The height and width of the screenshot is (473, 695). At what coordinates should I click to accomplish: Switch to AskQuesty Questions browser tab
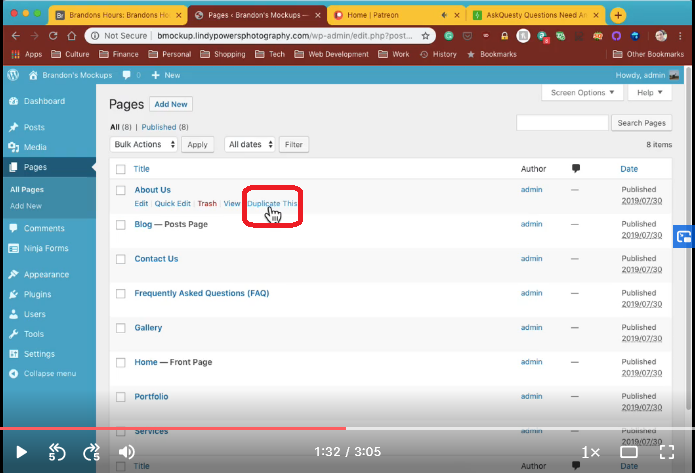click(536, 16)
